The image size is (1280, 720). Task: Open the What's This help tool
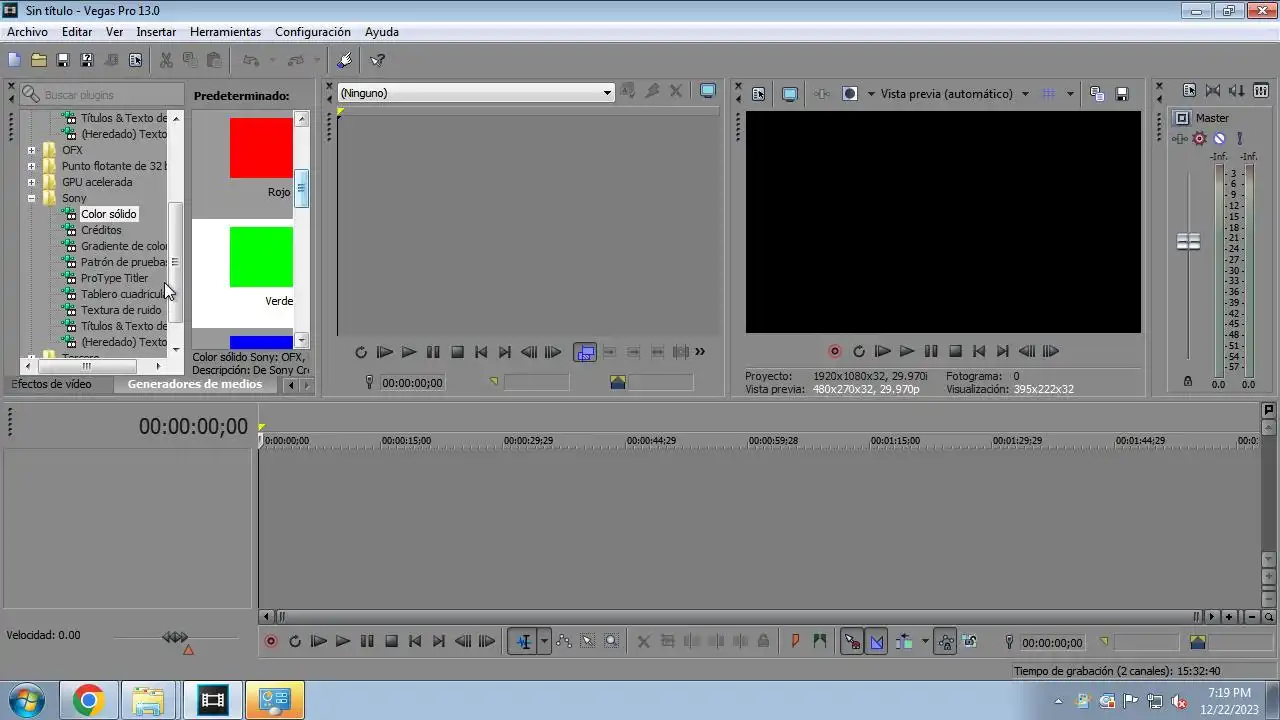[x=378, y=60]
